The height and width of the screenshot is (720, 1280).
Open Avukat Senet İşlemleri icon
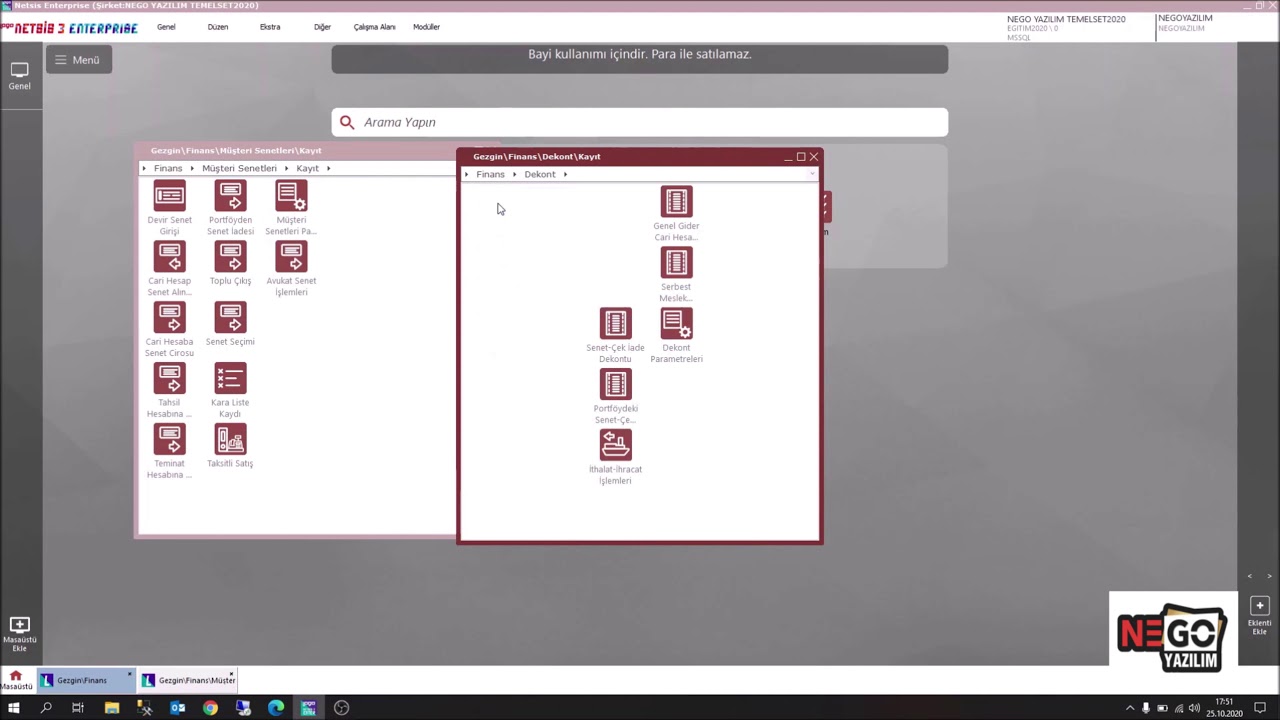click(291, 257)
